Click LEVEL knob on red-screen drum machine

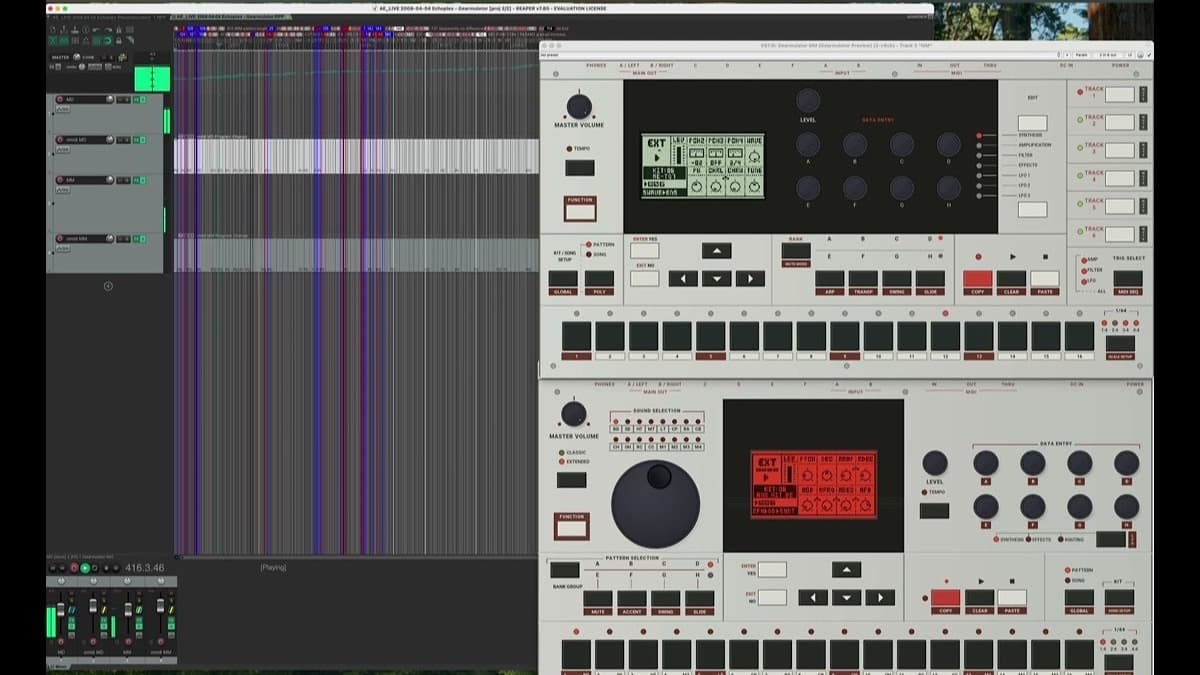(935, 463)
